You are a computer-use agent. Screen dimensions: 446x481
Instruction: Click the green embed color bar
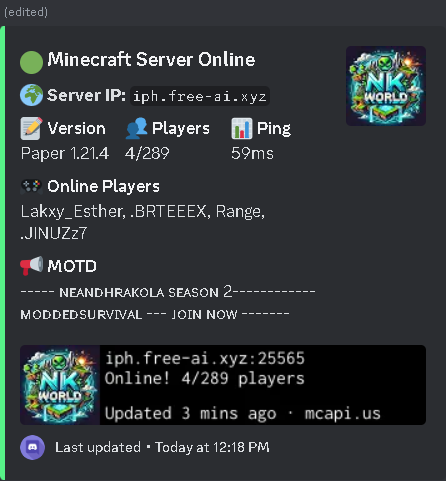tap(3, 253)
